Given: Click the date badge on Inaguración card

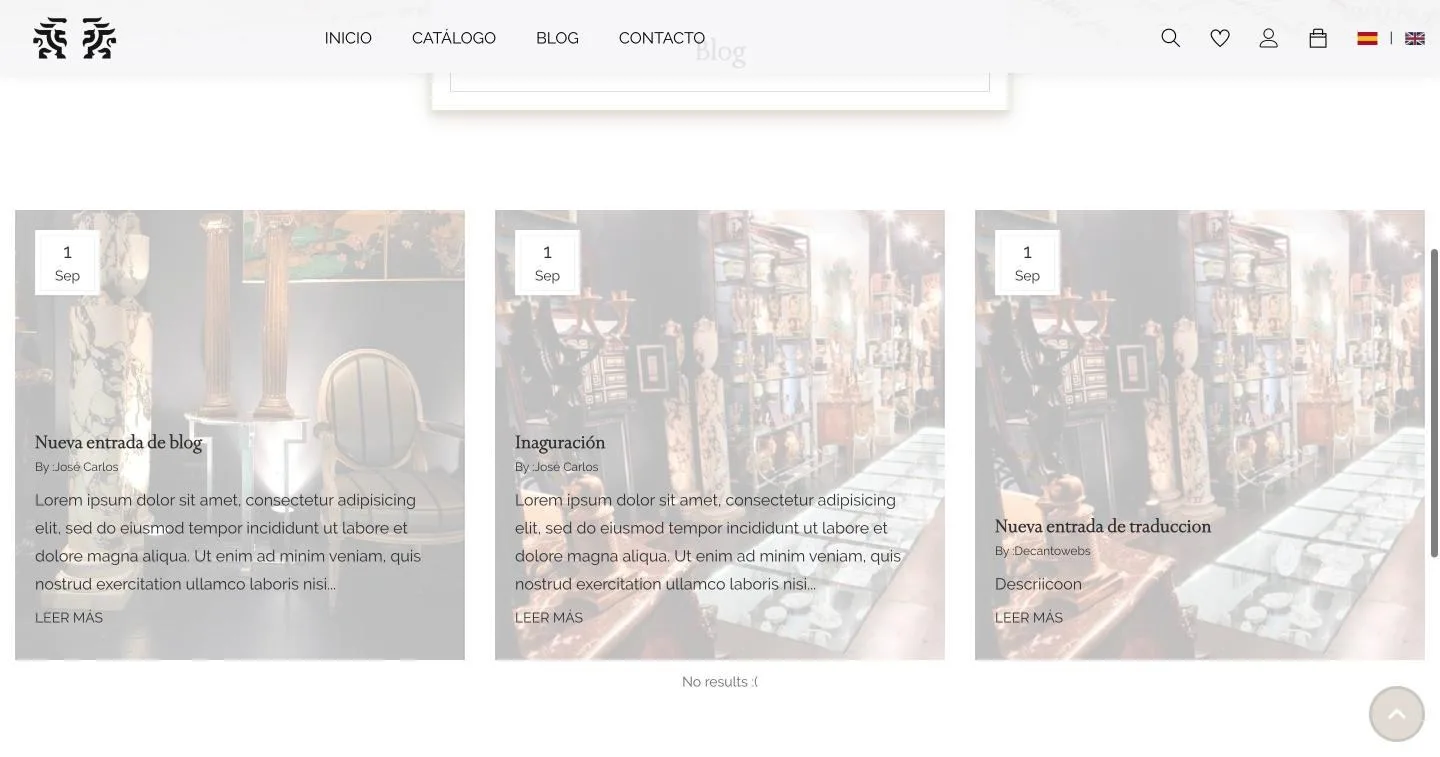Looking at the screenshot, I should click(x=547, y=263).
